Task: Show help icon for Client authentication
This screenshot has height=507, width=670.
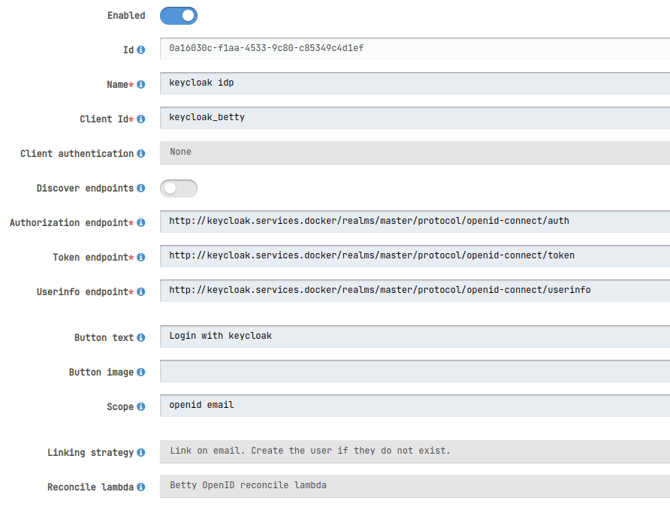Action: (x=141, y=154)
